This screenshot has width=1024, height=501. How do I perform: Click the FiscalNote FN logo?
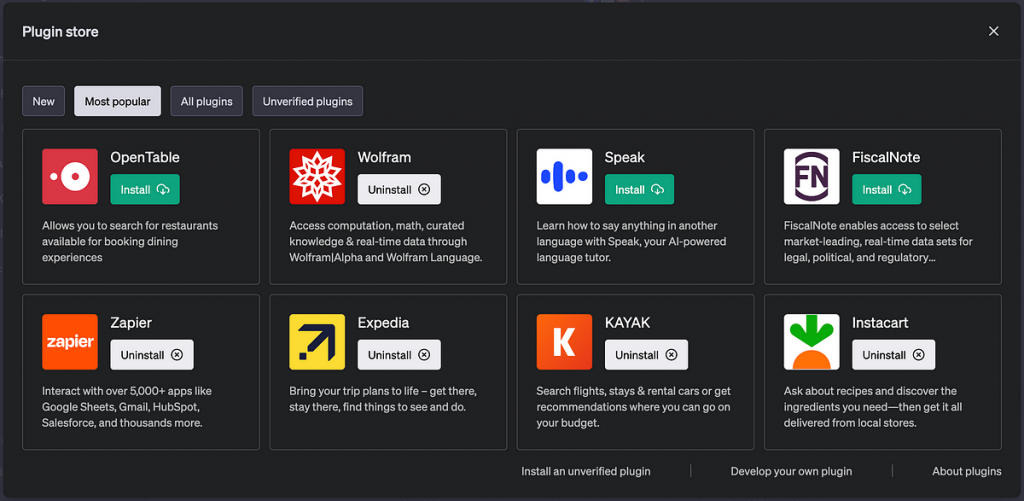811,177
